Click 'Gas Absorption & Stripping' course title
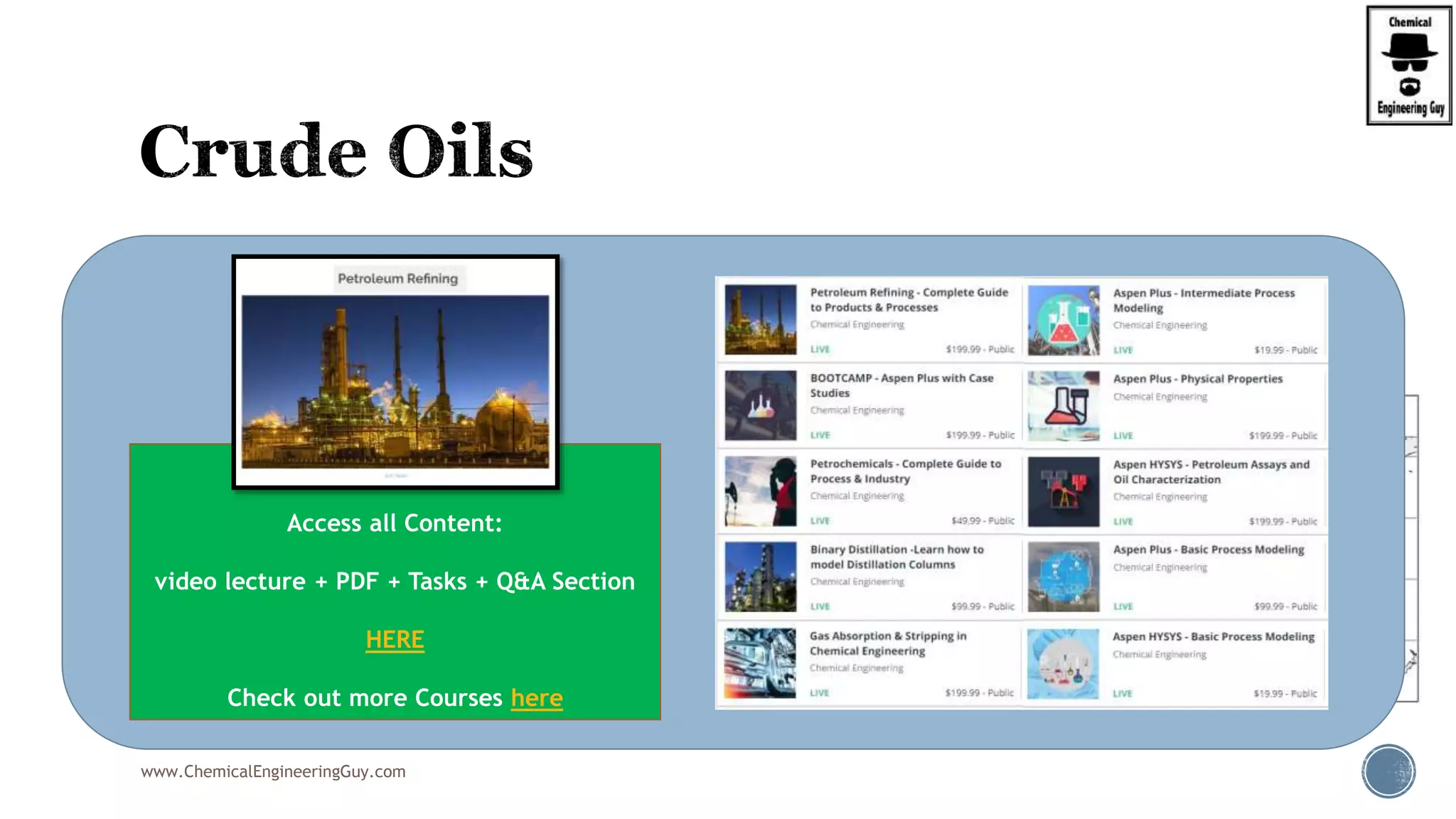This screenshot has width=1456, height=819. (888, 643)
